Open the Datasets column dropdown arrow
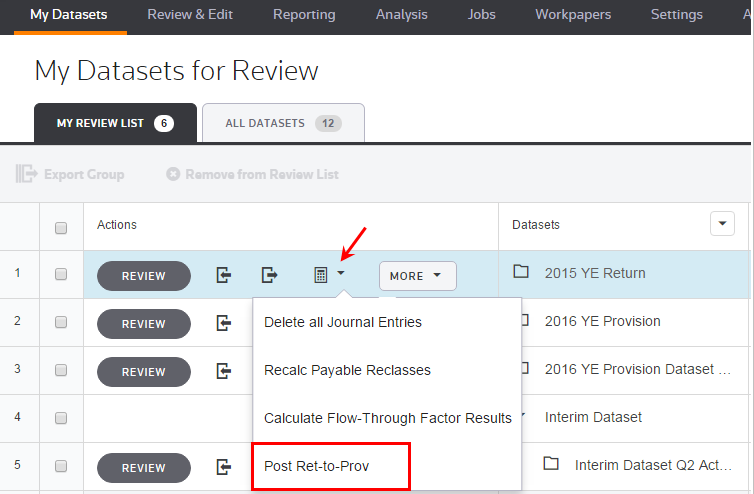The image size is (754, 494). click(722, 224)
